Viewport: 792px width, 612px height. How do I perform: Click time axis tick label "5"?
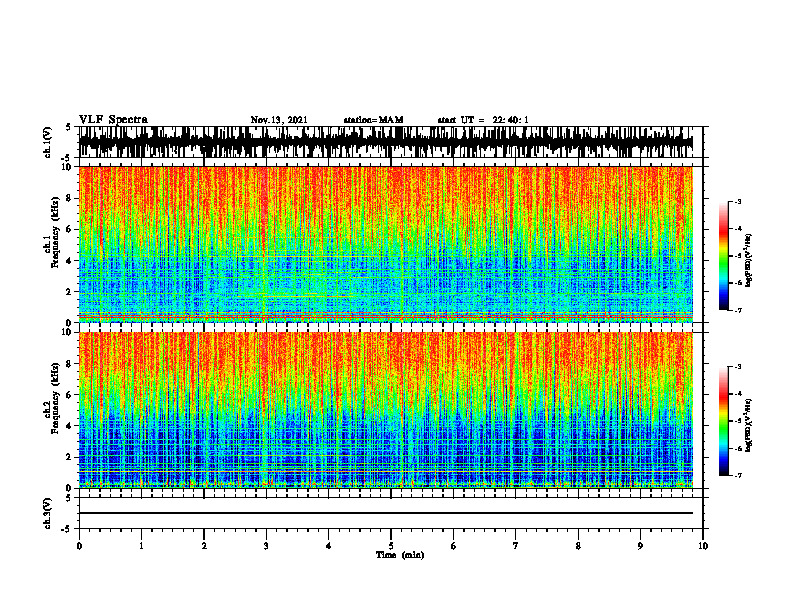click(391, 546)
